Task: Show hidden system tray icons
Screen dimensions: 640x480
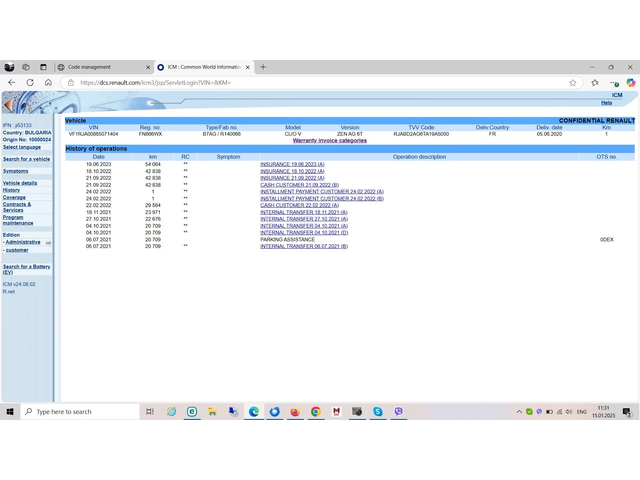Action: 519,411
